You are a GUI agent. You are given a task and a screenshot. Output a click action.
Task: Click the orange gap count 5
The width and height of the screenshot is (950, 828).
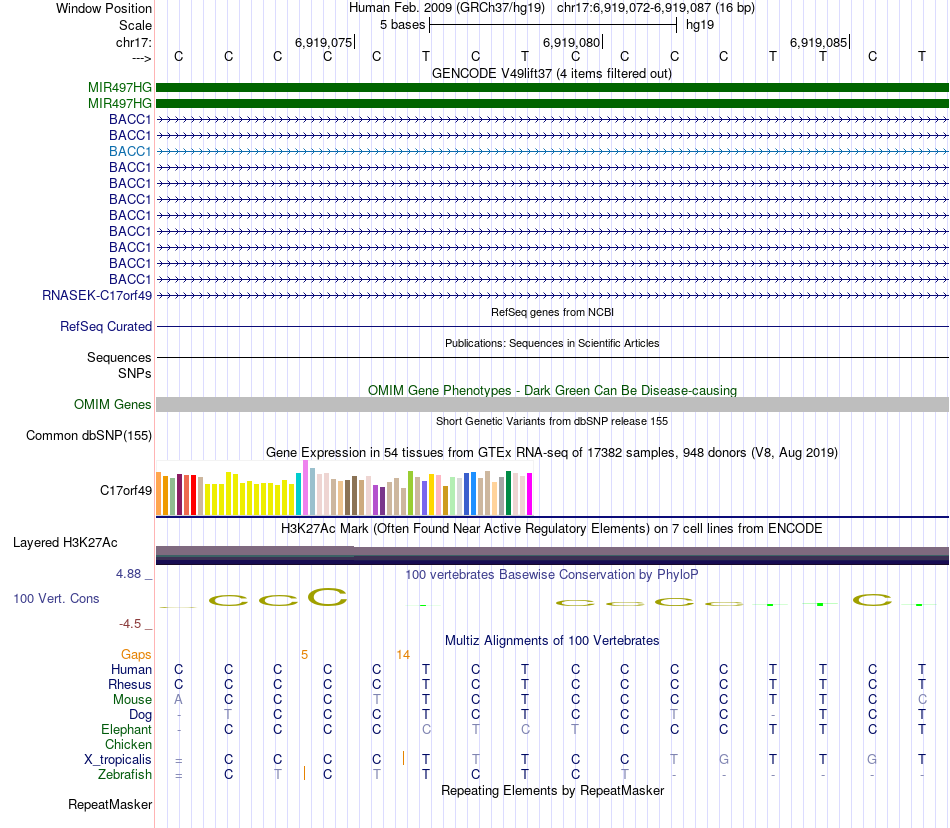(x=304, y=655)
